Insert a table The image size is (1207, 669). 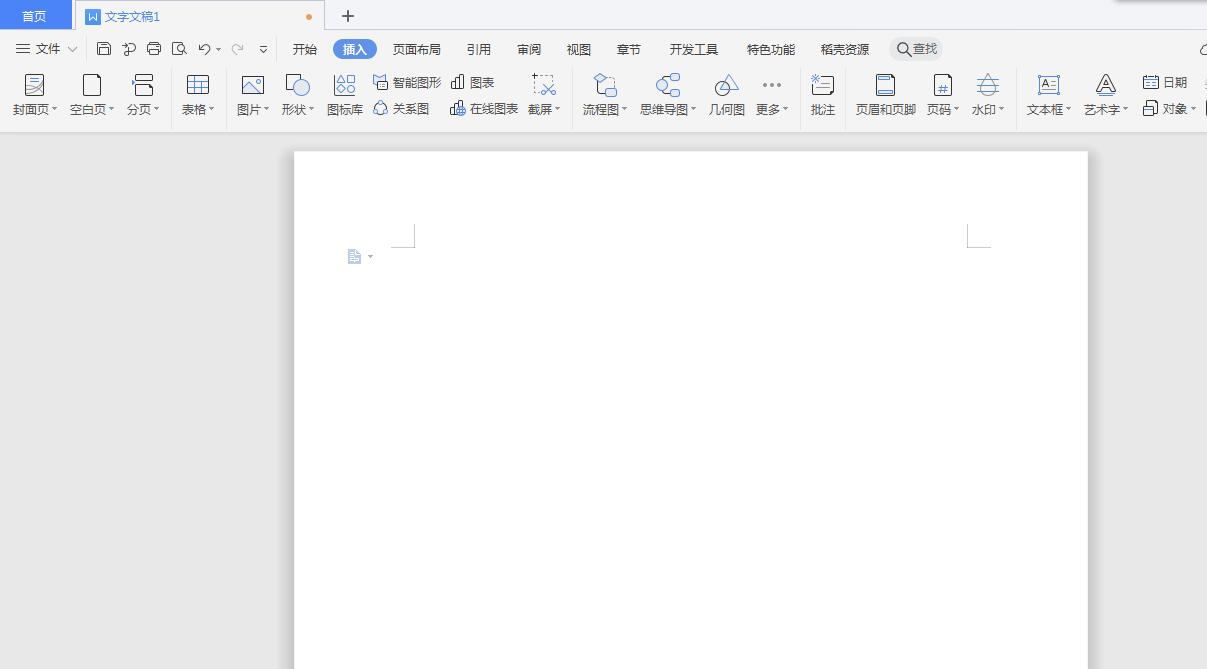click(x=196, y=95)
